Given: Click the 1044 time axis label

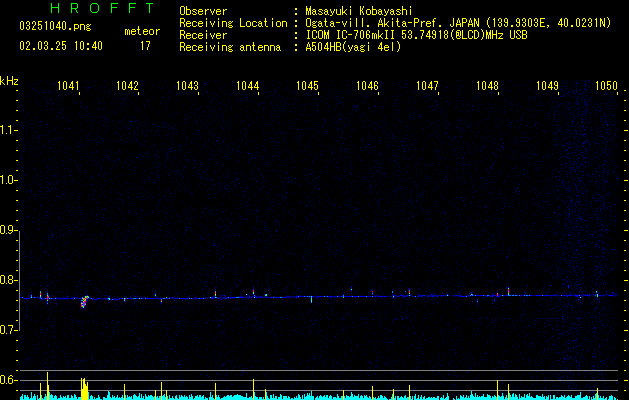Looking at the screenshot, I should 248,85.
